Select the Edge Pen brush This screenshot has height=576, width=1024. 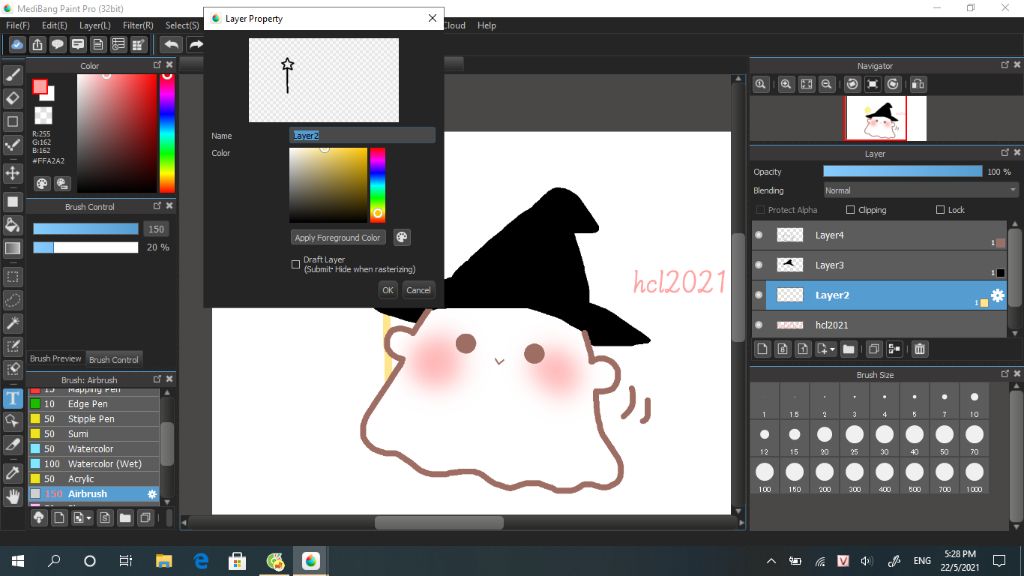pos(94,404)
